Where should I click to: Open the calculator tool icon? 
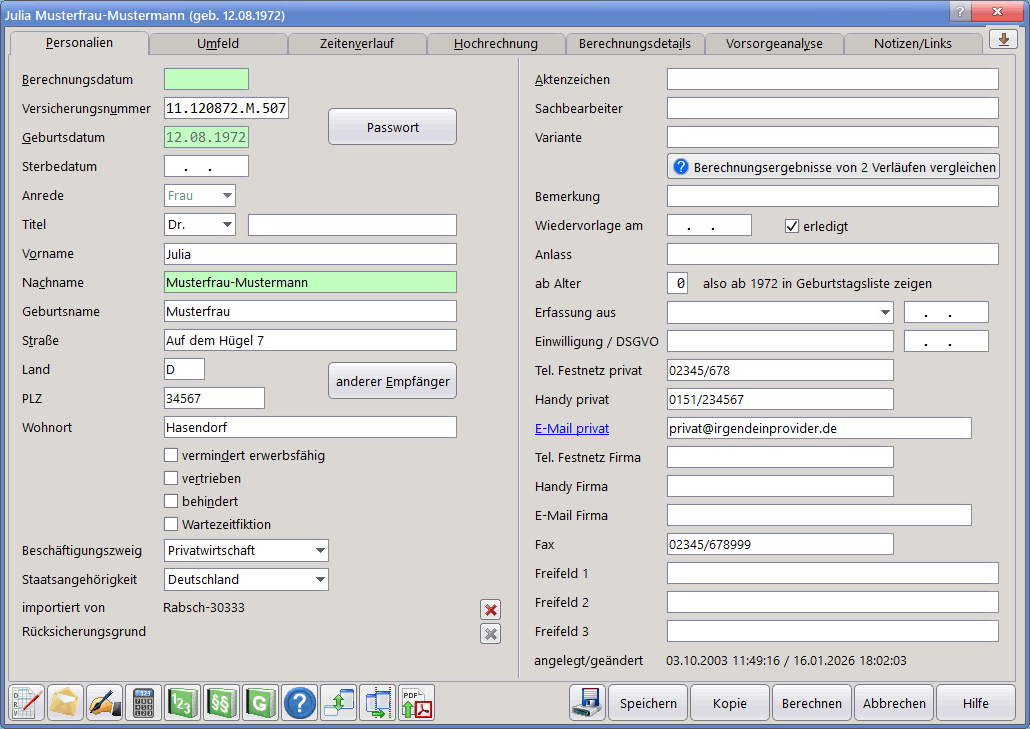click(143, 703)
